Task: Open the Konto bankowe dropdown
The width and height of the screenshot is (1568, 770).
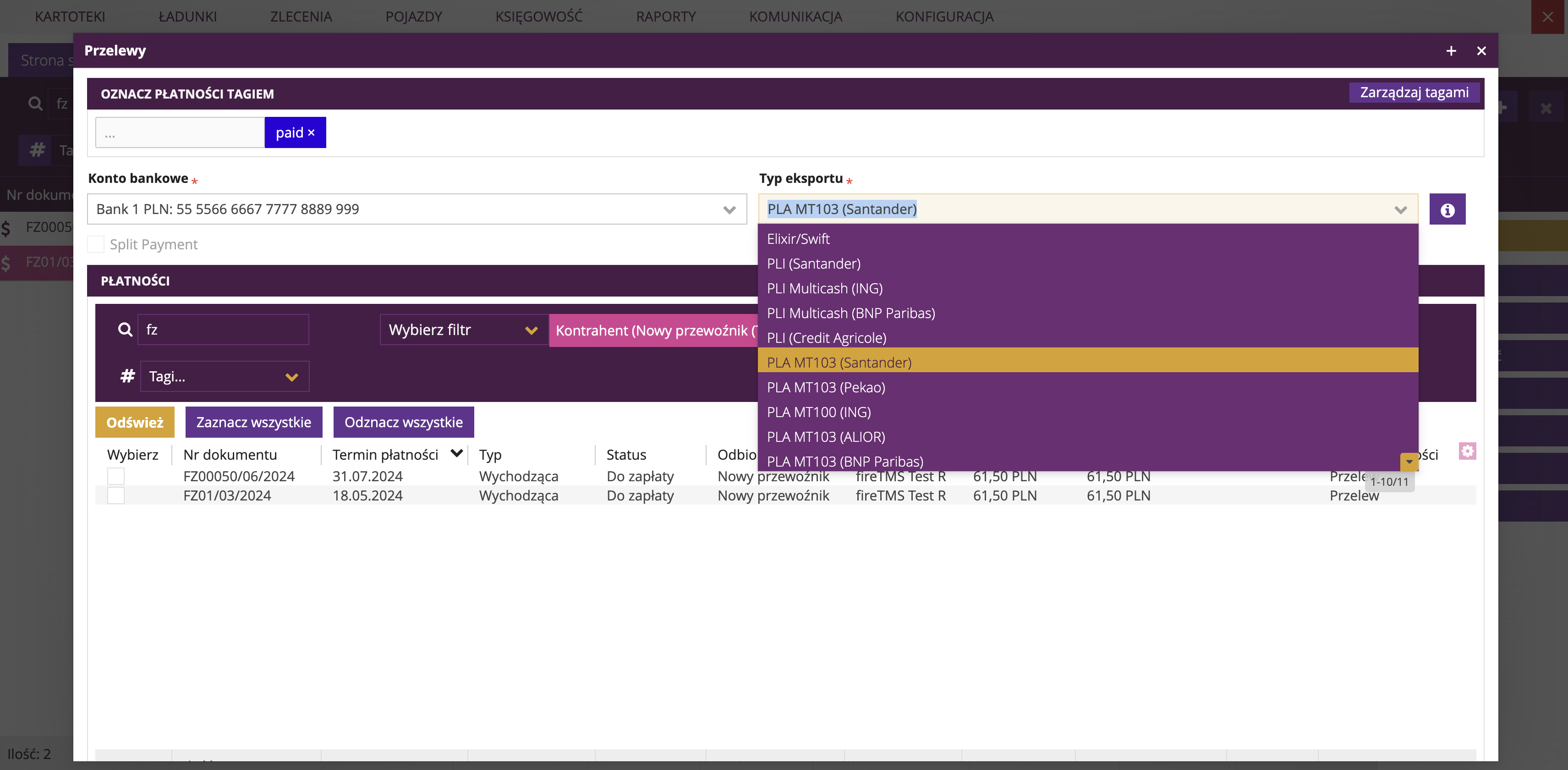Action: coord(417,209)
